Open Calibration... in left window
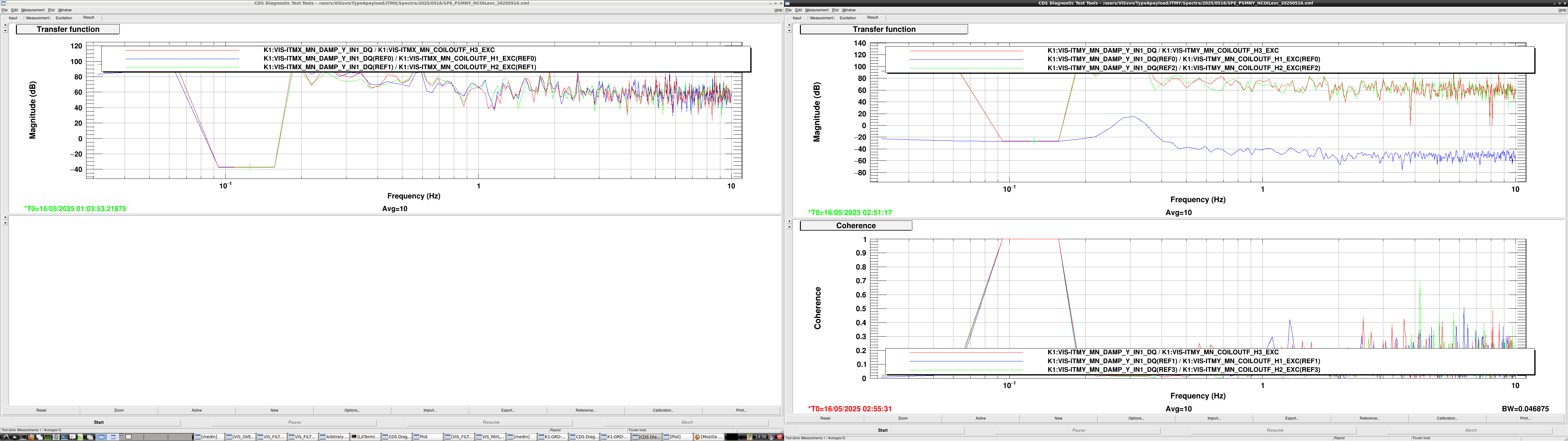This screenshot has width=1568, height=441. (x=663, y=411)
